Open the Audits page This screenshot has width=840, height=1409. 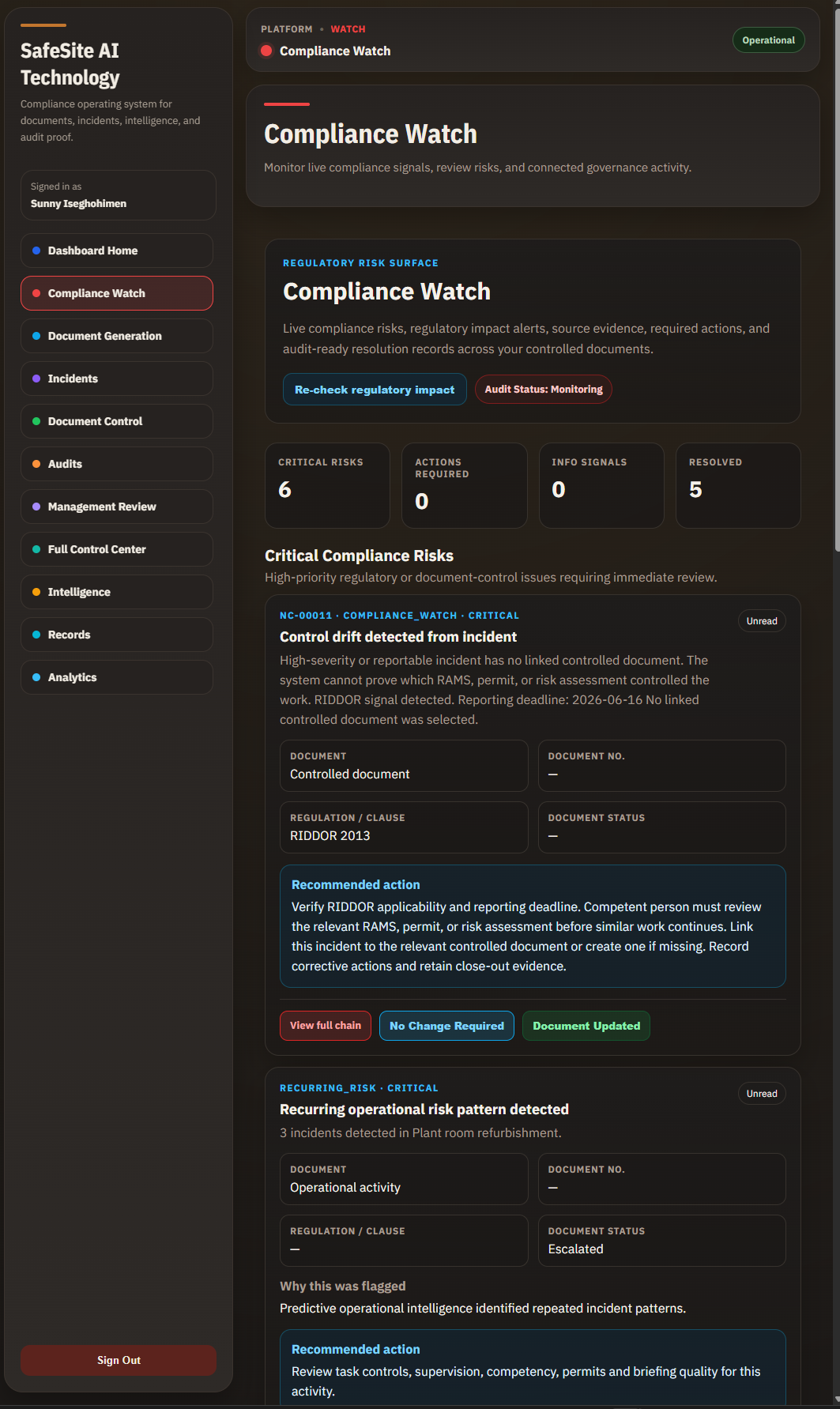pos(117,464)
